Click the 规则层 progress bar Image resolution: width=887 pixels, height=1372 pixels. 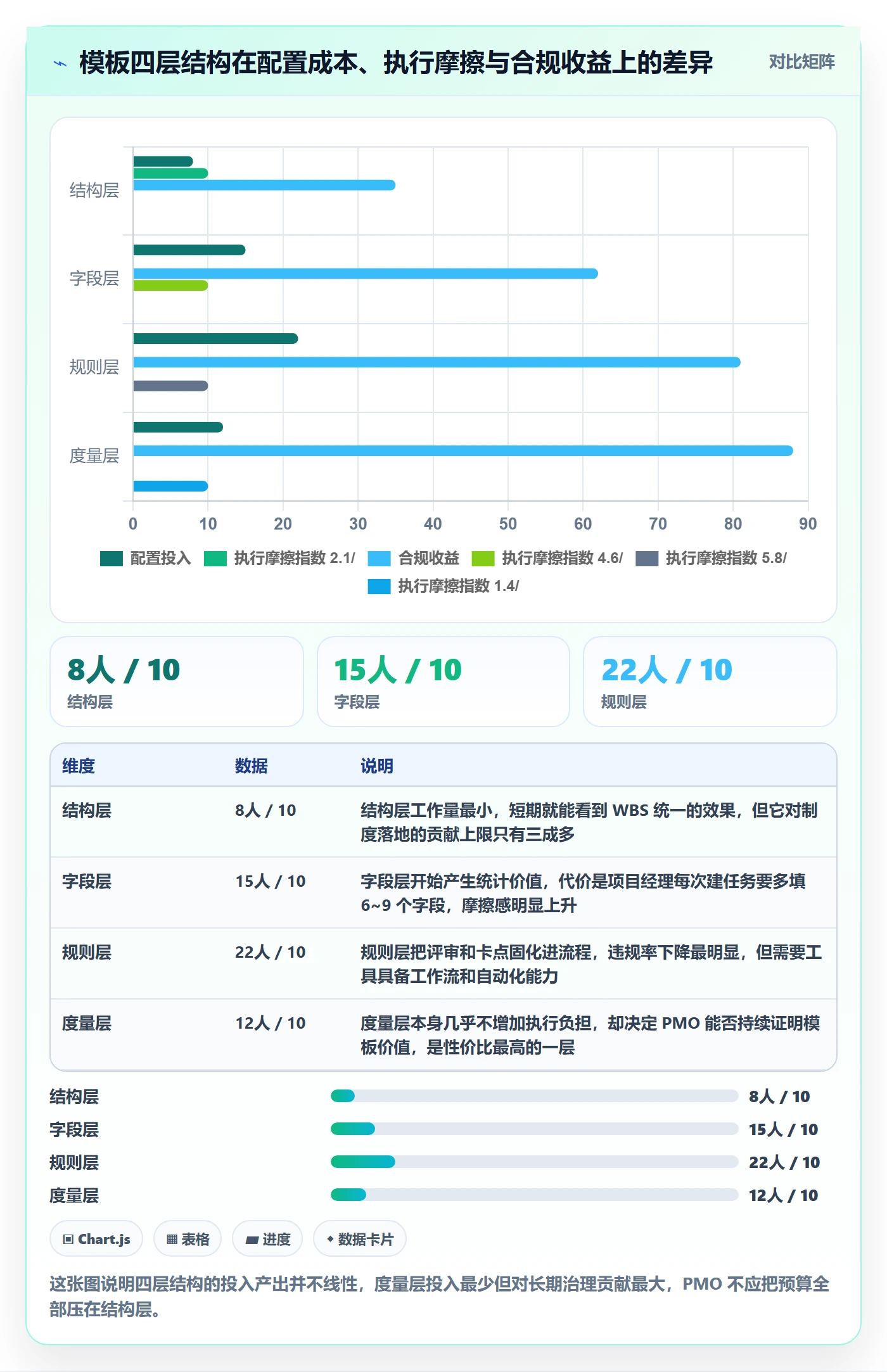coord(535,1162)
